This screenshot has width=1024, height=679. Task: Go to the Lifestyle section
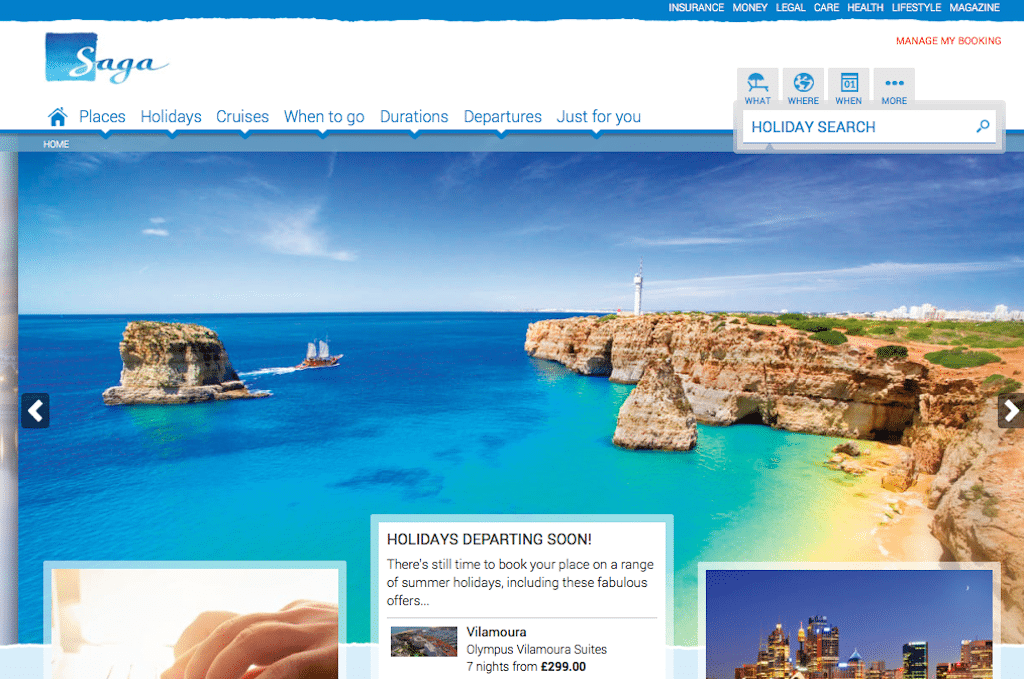coord(916,8)
